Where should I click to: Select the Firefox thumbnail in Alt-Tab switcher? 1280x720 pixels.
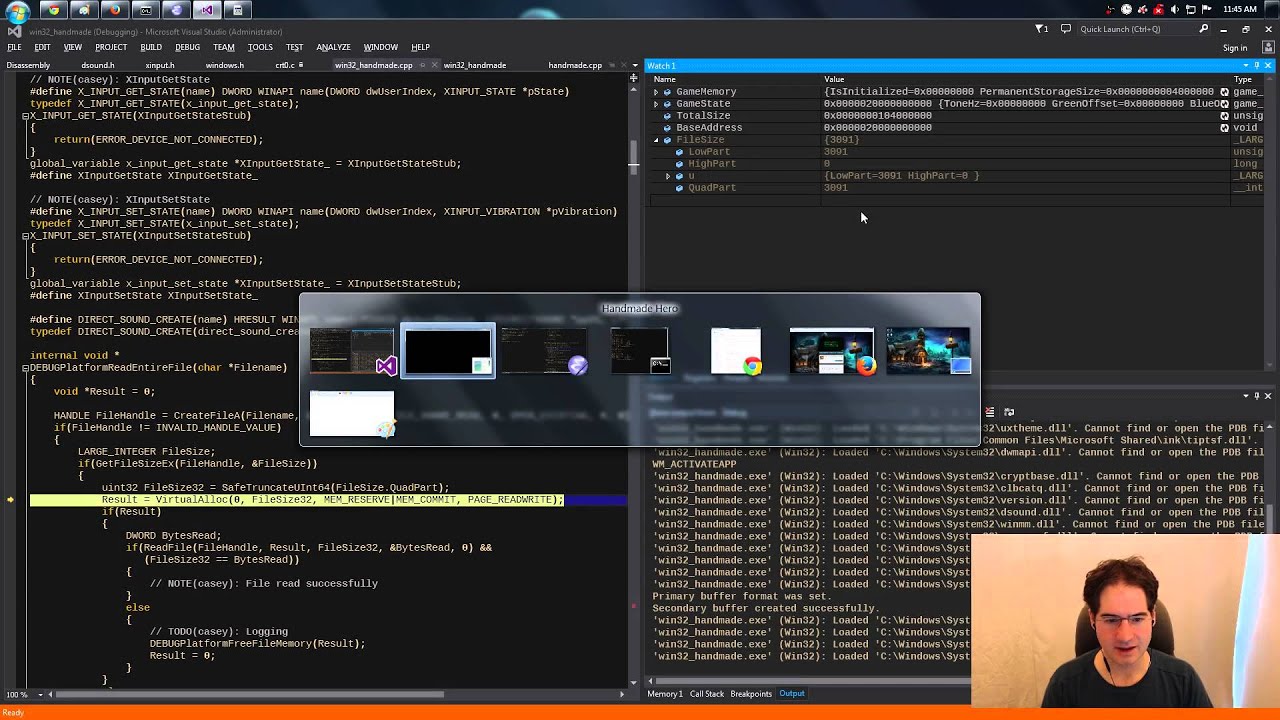832,351
